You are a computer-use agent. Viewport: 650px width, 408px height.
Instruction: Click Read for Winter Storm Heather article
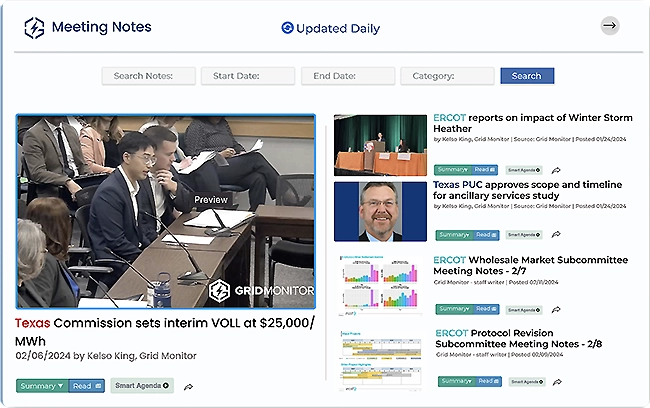485,170
